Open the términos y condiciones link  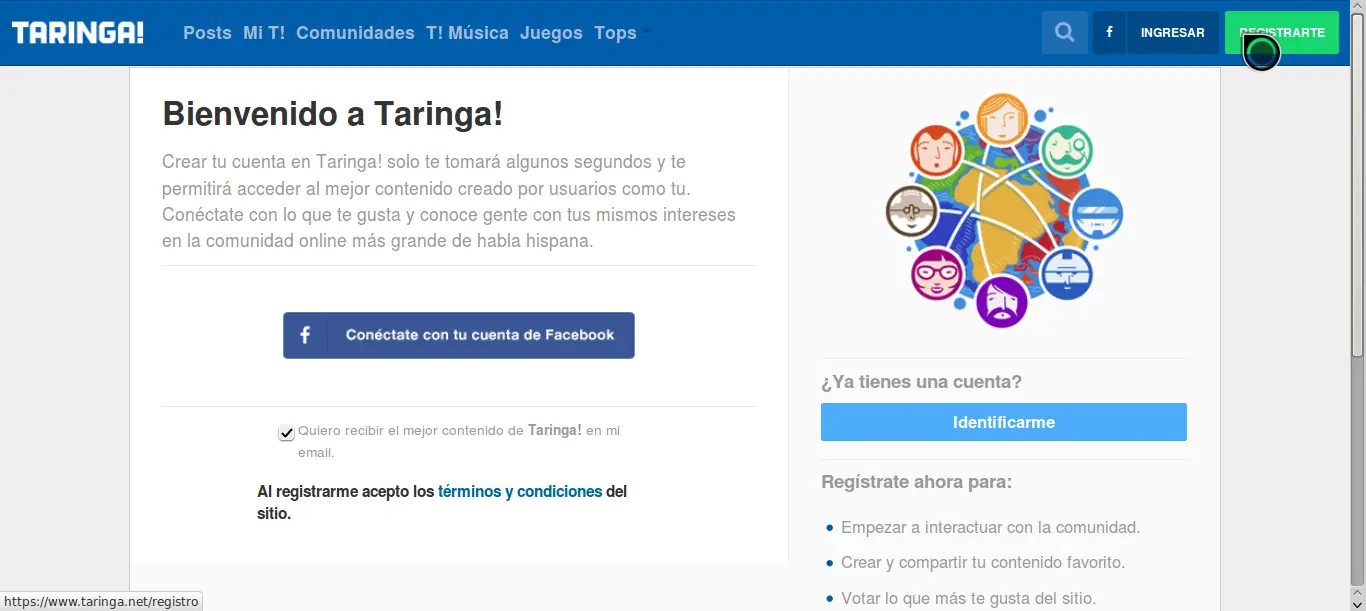(x=520, y=492)
